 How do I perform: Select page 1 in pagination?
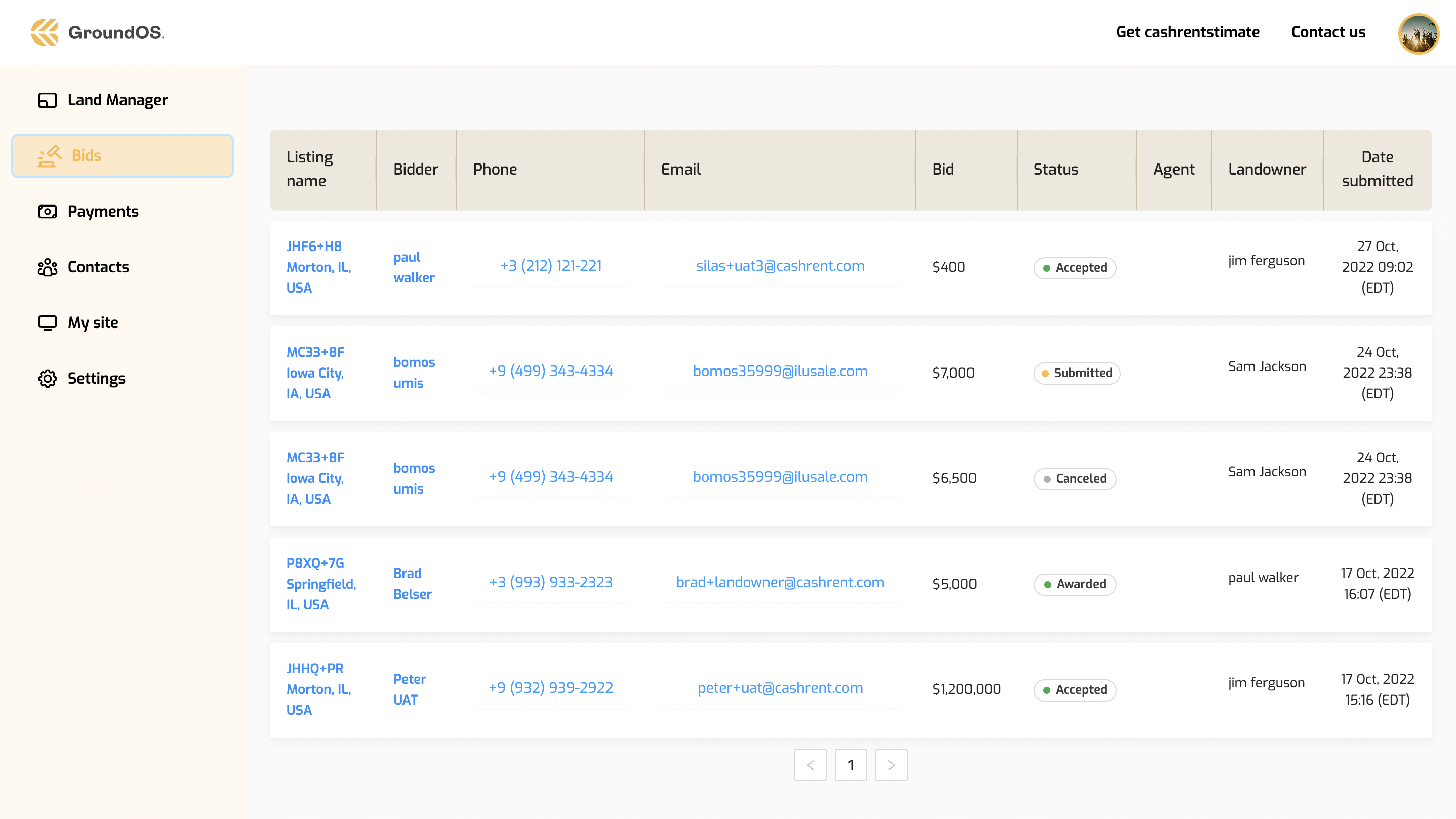[x=850, y=765]
